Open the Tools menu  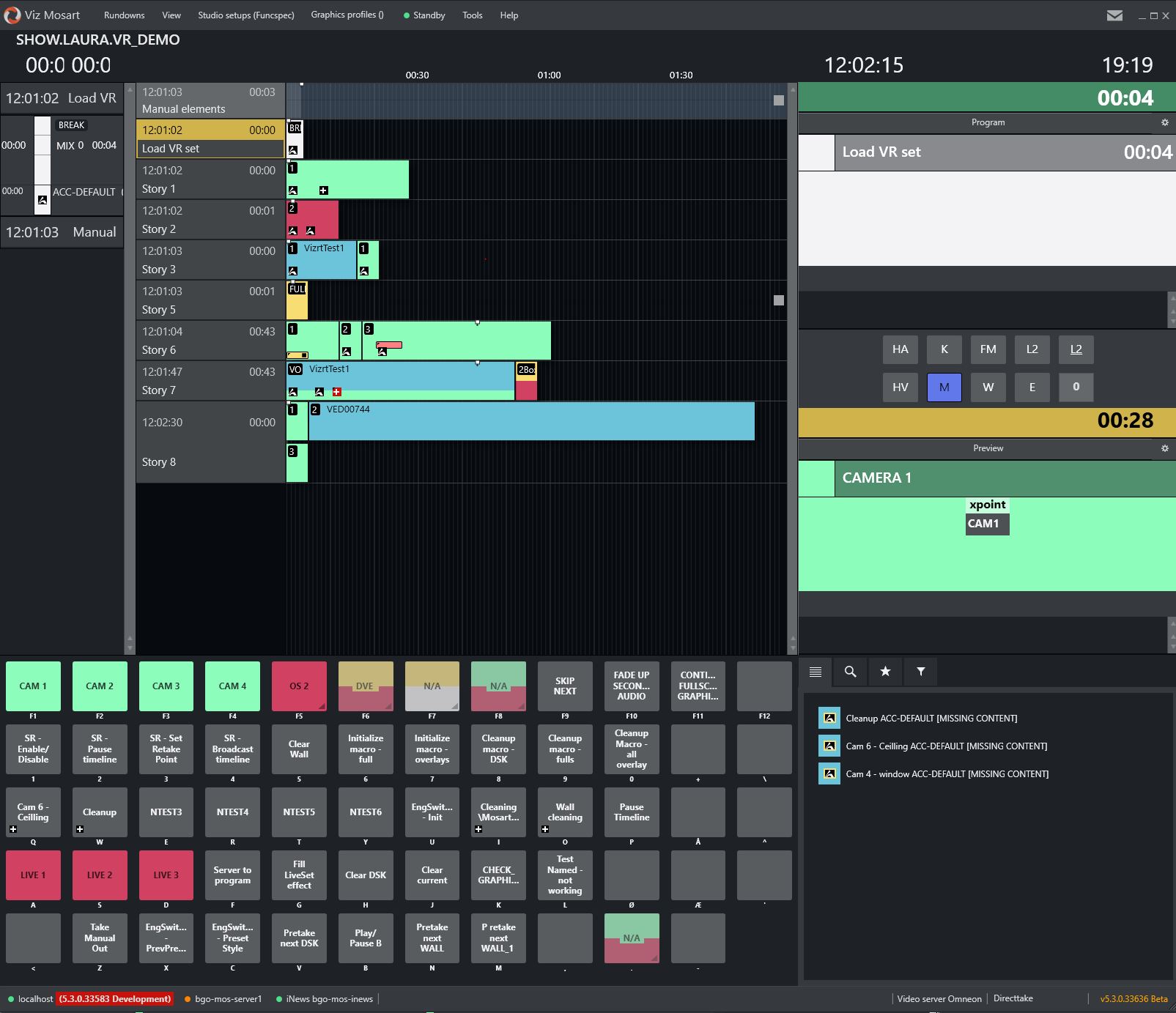coord(472,15)
